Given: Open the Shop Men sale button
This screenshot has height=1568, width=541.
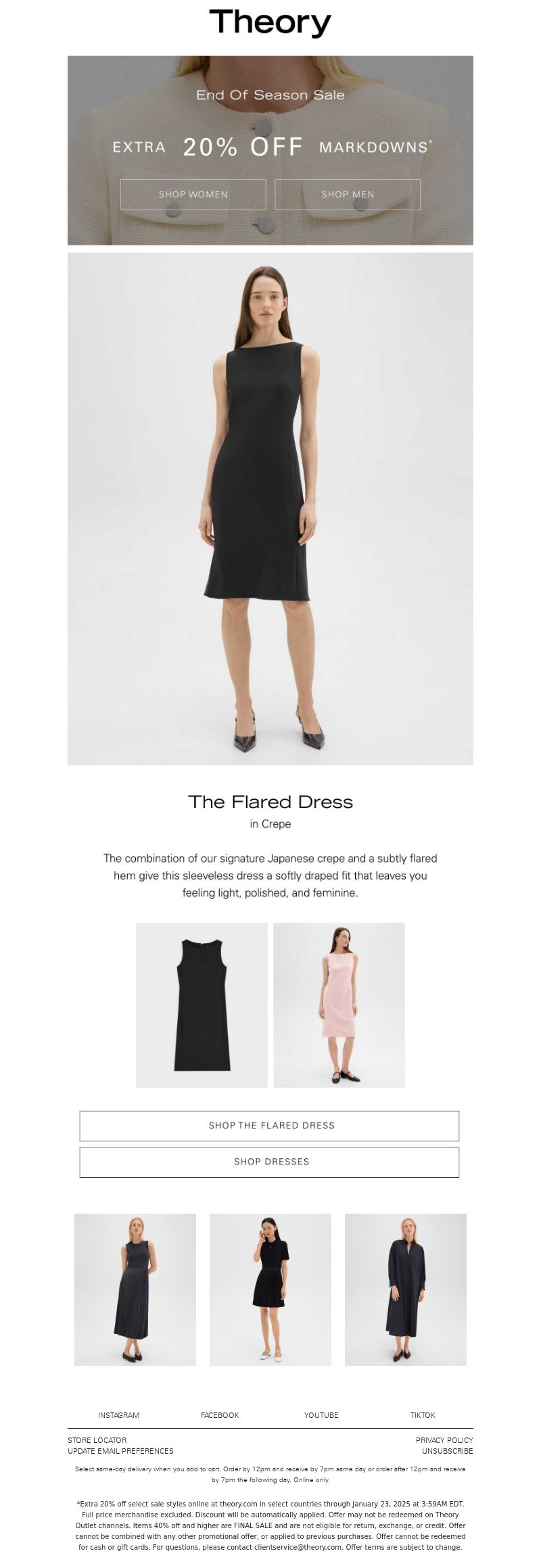Looking at the screenshot, I should click(x=348, y=194).
